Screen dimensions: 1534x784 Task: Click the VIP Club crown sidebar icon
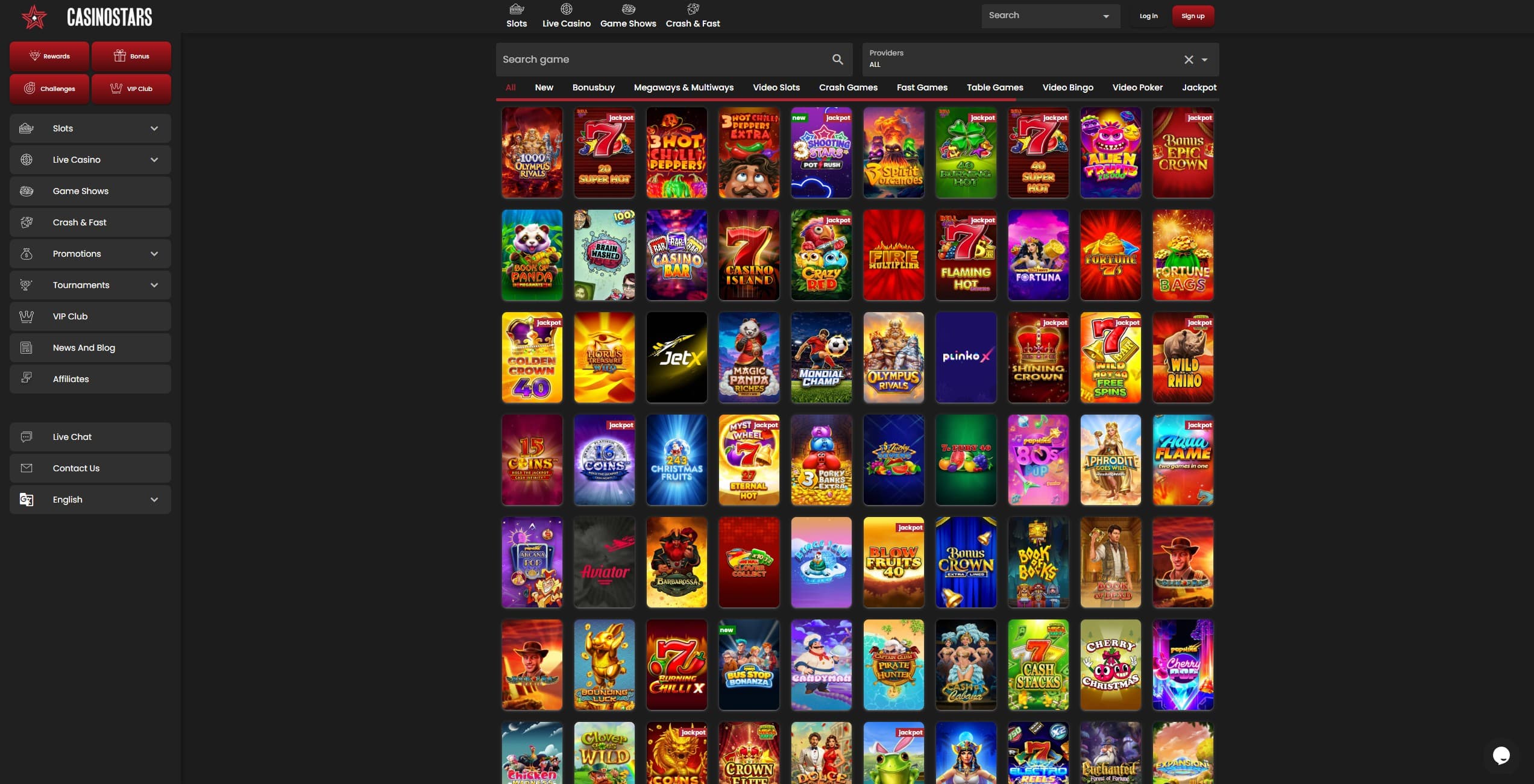(26, 316)
